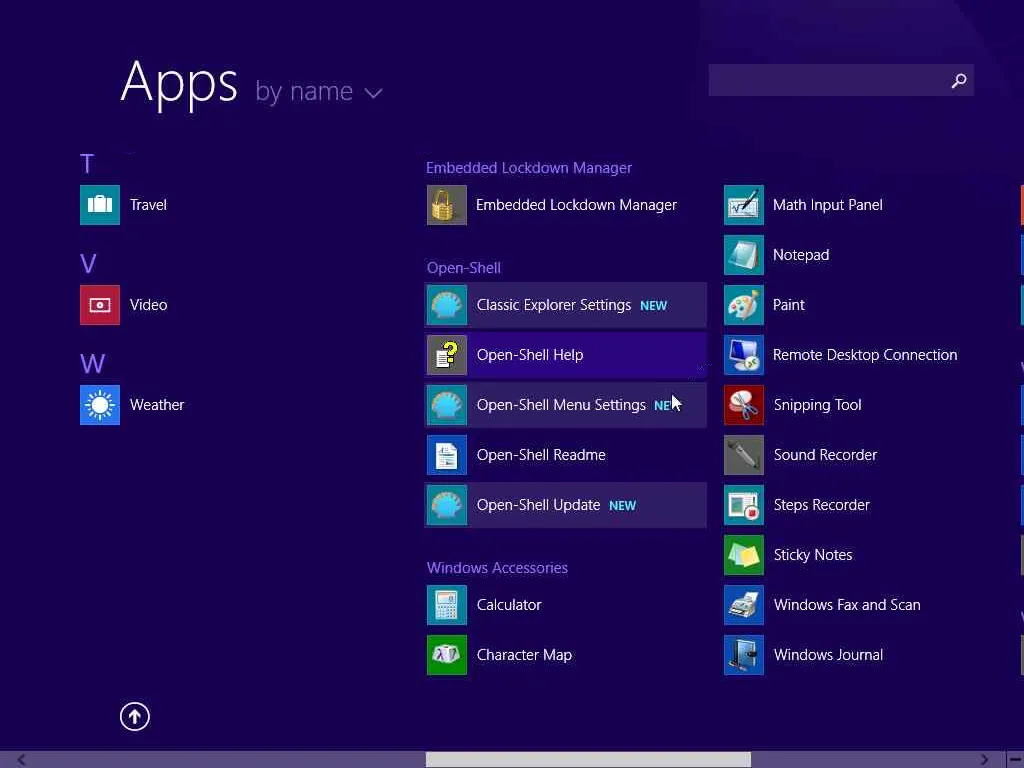The width and height of the screenshot is (1024, 768).
Task: Click the 'Character Map' label
Action: click(x=524, y=655)
